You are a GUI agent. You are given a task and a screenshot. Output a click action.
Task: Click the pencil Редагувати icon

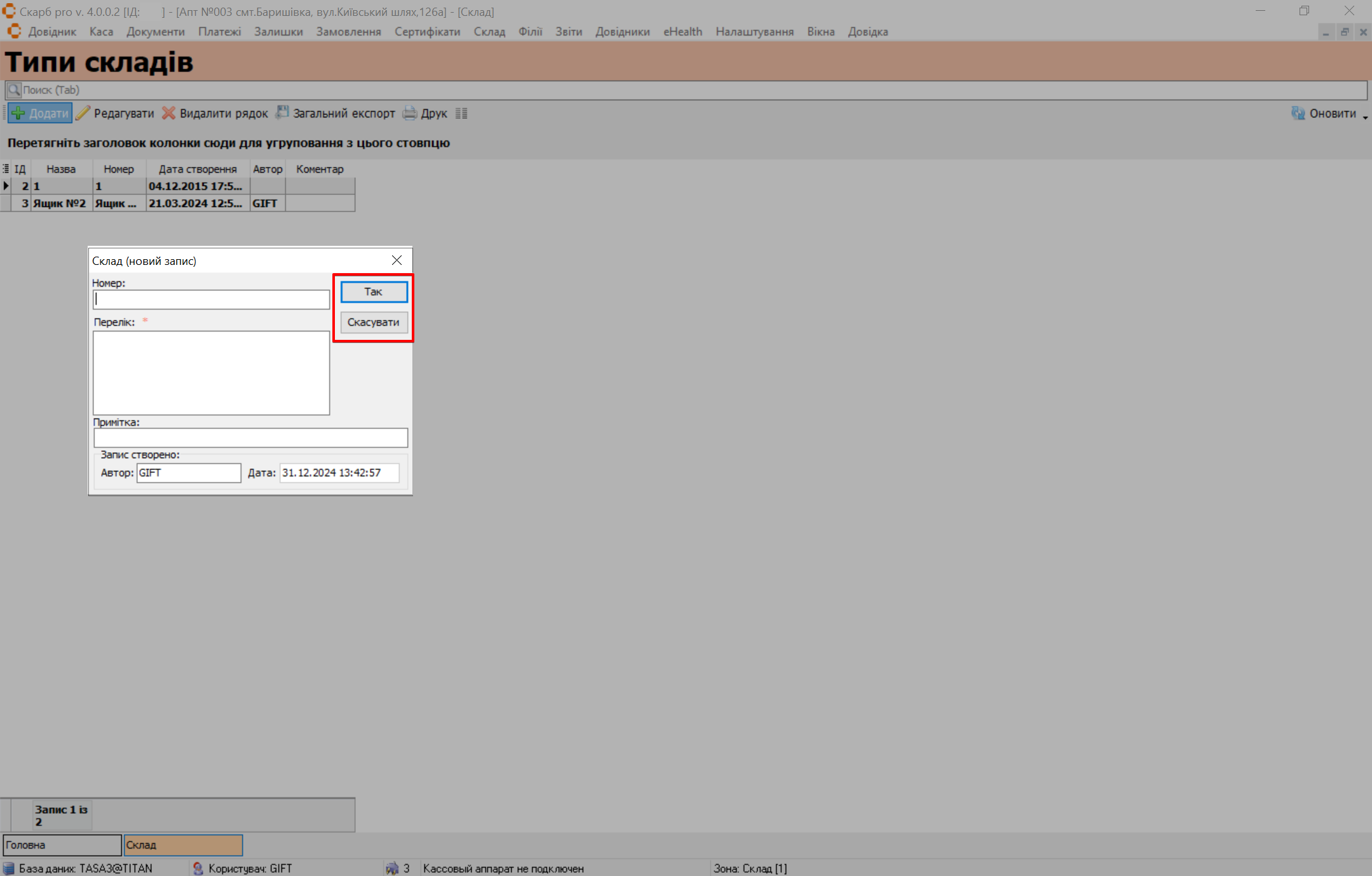(x=83, y=114)
